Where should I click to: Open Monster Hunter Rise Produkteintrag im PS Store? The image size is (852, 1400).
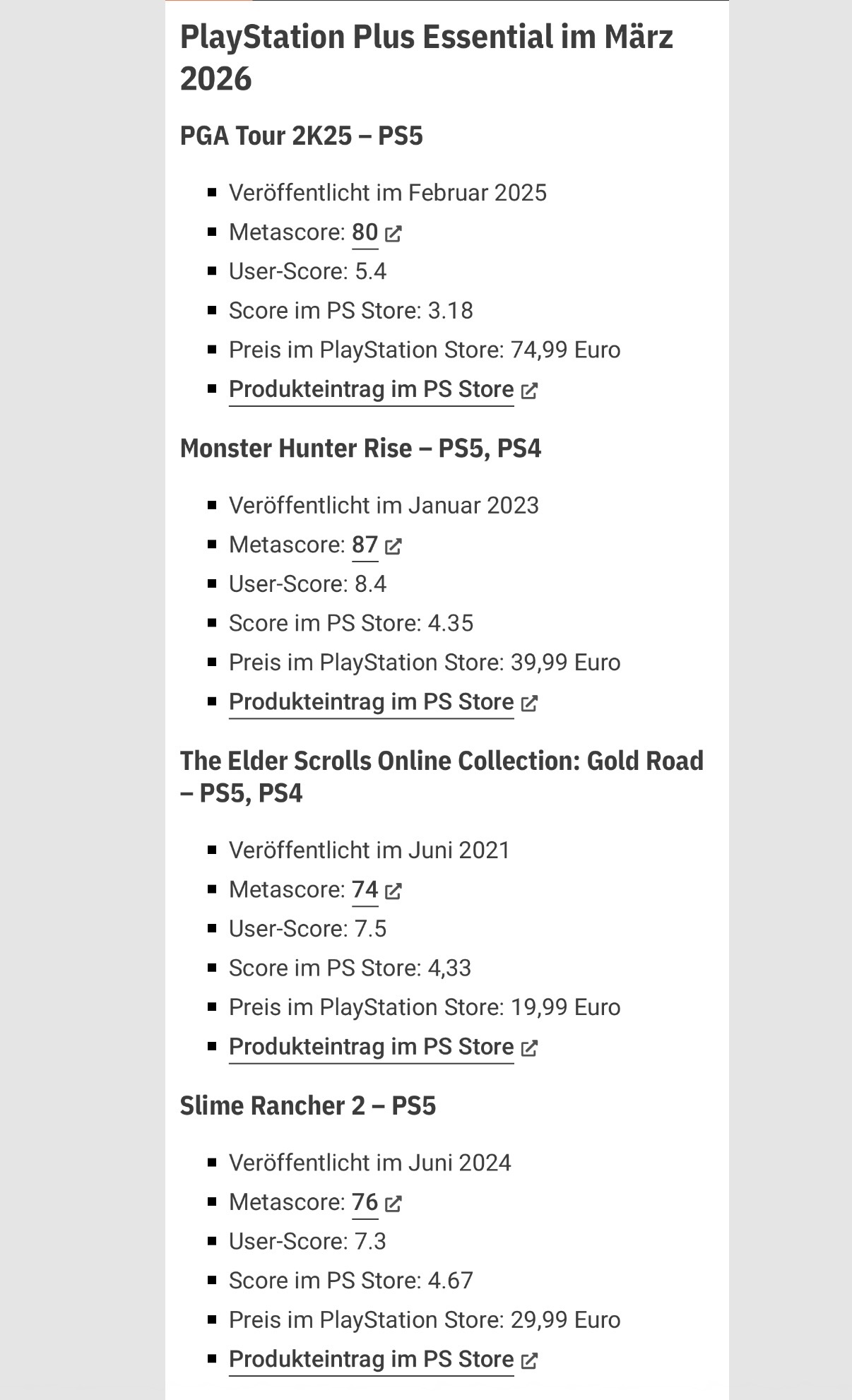(x=371, y=702)
